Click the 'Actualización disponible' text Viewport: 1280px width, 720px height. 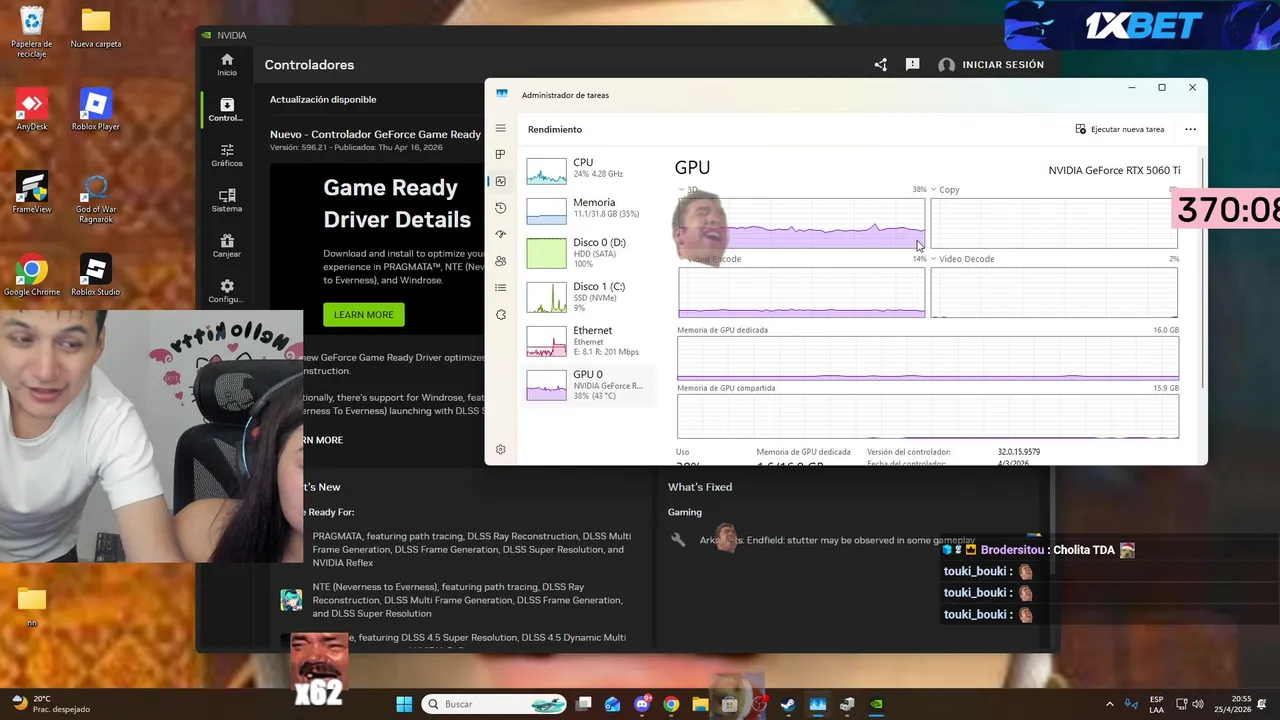coord(323,99)
